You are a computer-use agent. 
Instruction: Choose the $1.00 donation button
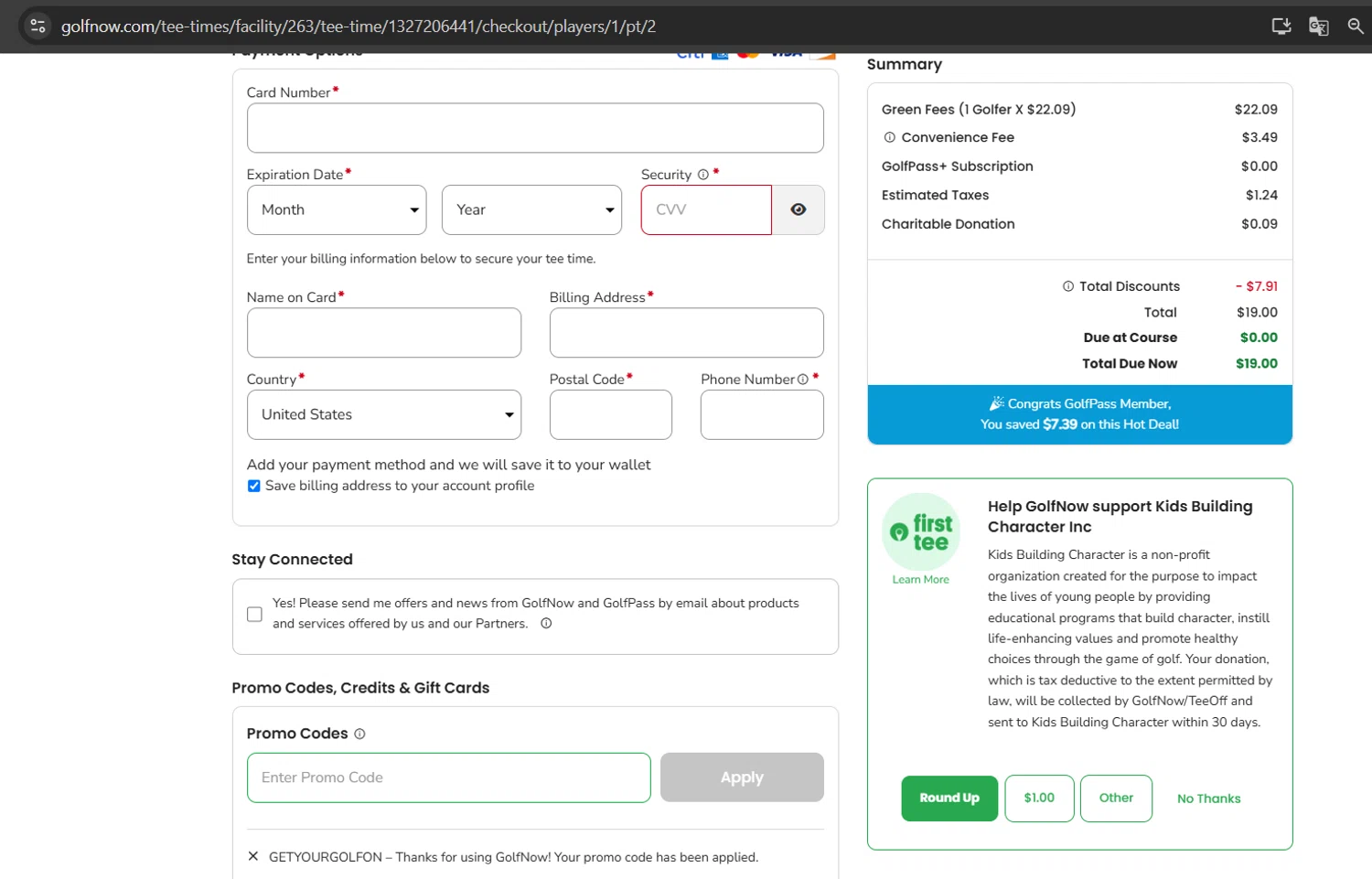click(1039, 798)
